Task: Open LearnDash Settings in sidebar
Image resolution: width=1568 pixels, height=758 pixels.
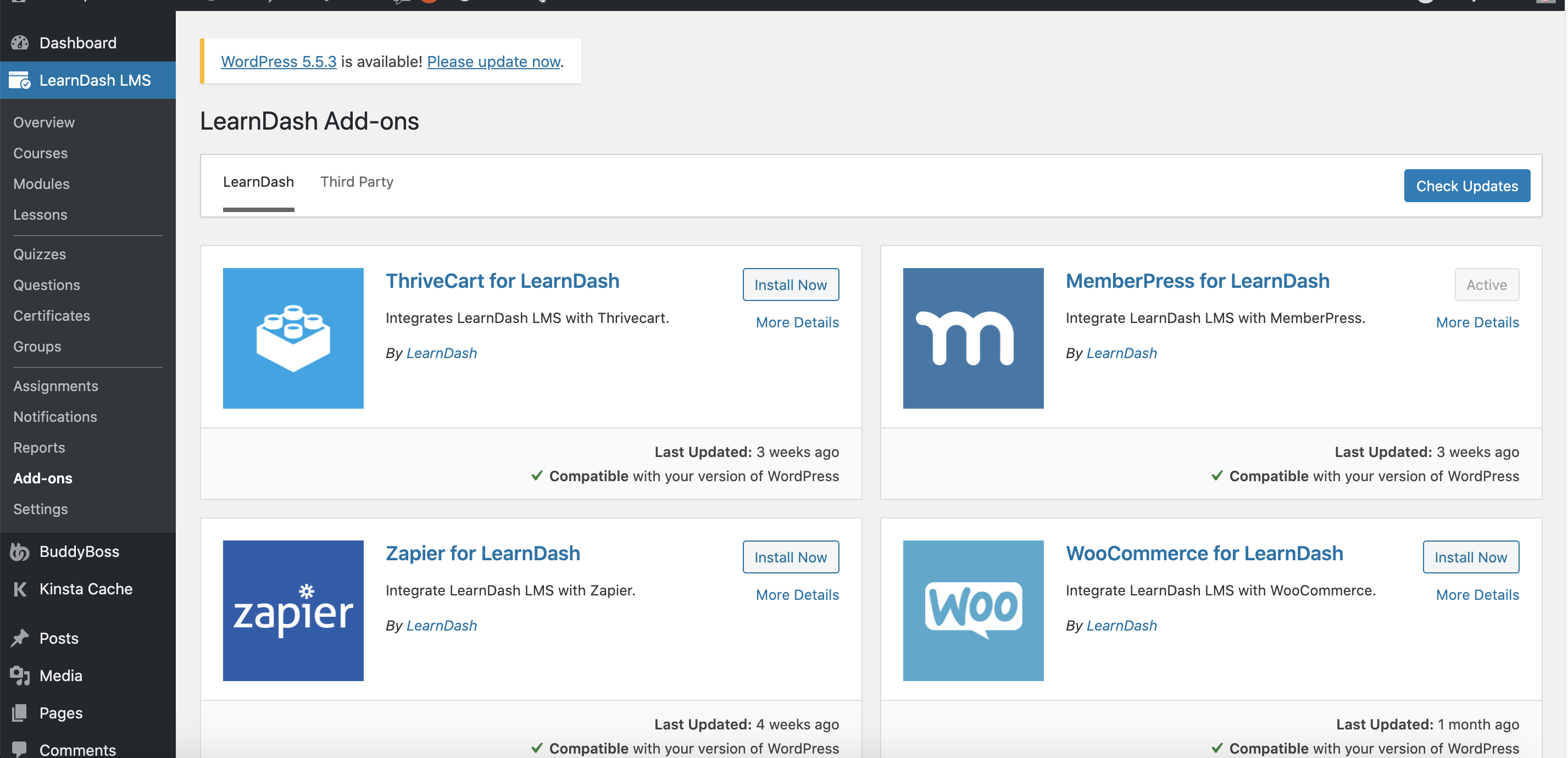Action: coord(40,509)
